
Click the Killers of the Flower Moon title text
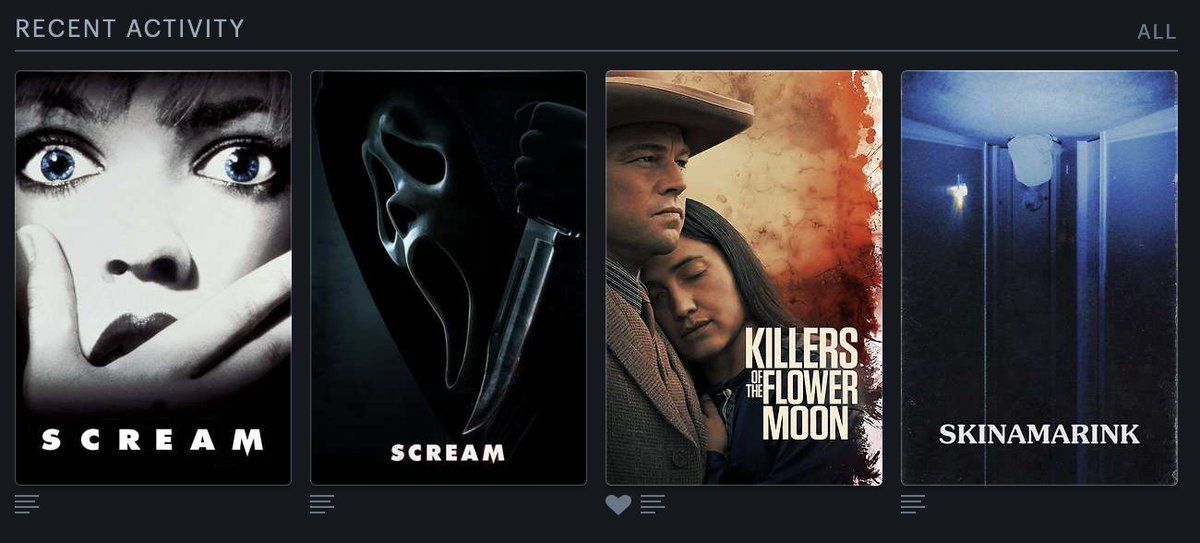[802, 384]
